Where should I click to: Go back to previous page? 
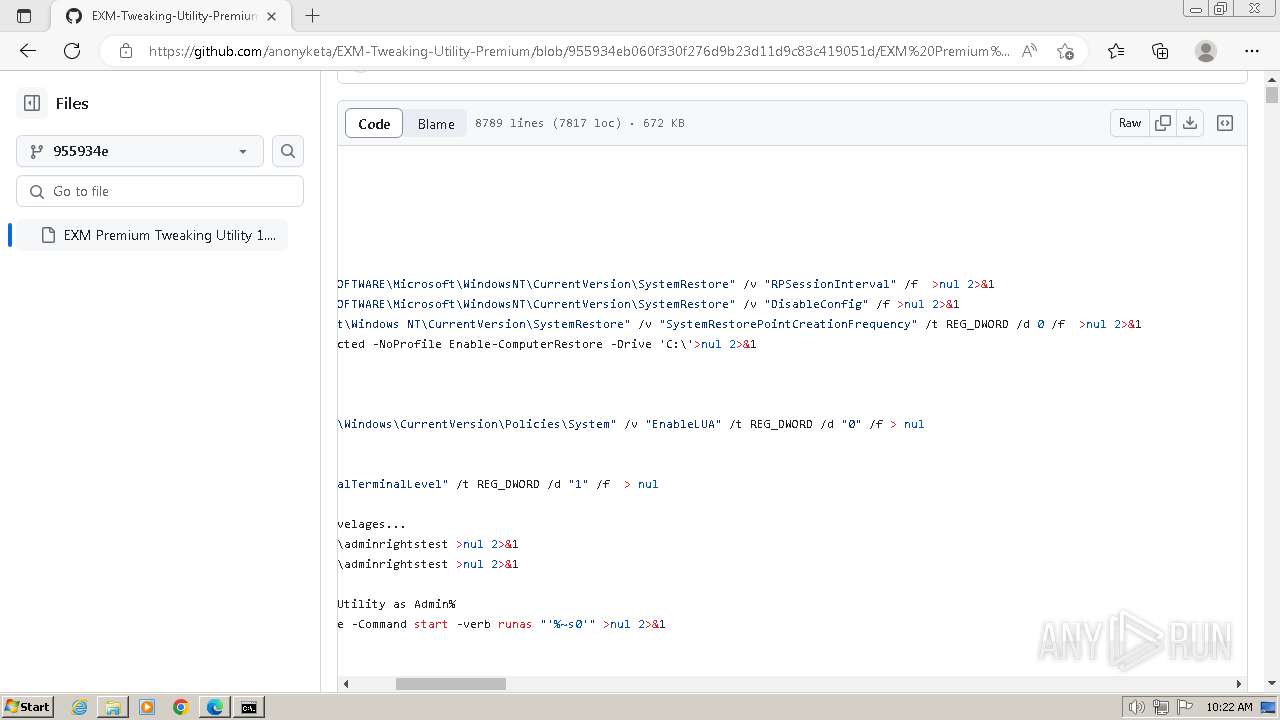[x=28, y=51]
